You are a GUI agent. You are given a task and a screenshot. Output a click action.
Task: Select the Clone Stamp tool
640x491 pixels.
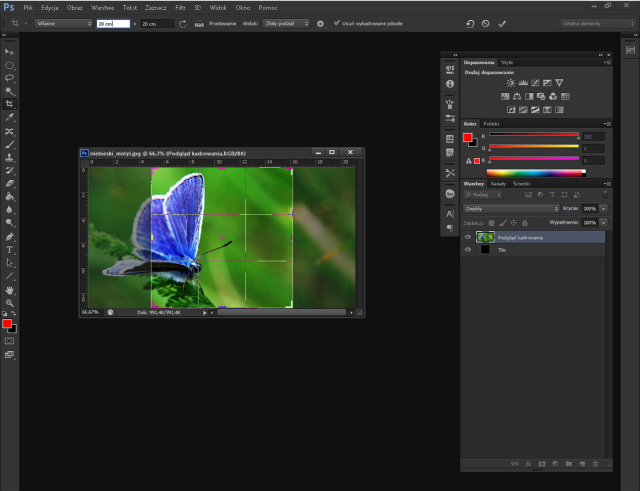pos(9,158)
